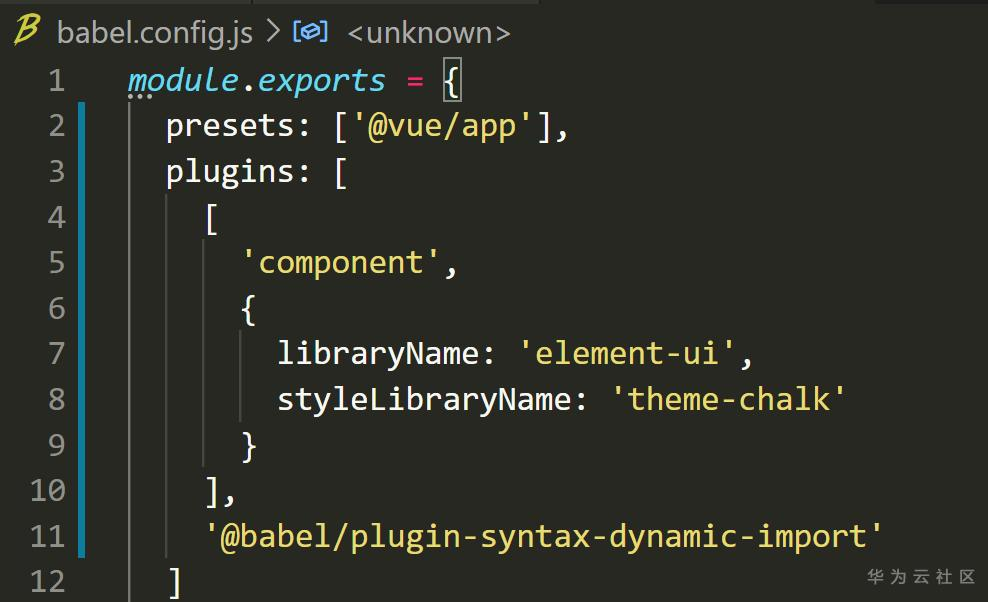Click the 'presets' key on line 2
The height and width of the screenshot is (602, 988).
tap(231, 127)
